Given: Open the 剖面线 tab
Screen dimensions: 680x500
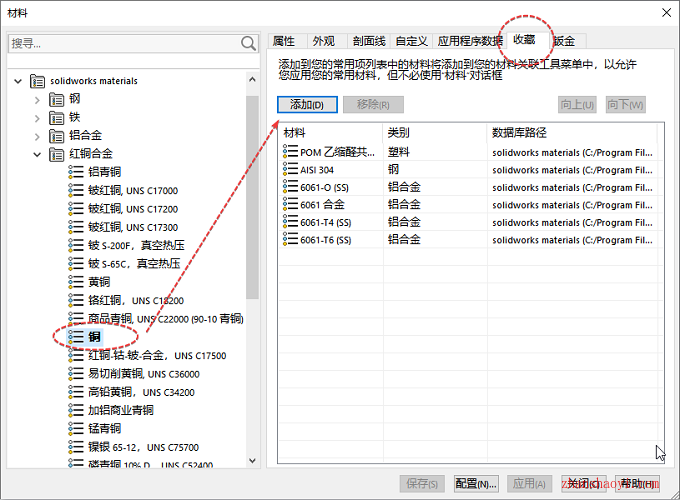Looking at the screenshot, I should (x=369, y=41).
